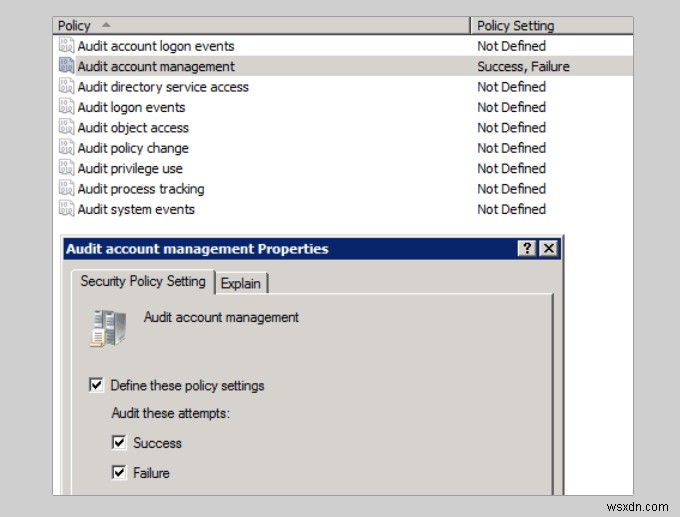Click Not Defined for Audit directory service access
Image resolution: width=680 pixels, height=517 pixels.
click(511, 87)
